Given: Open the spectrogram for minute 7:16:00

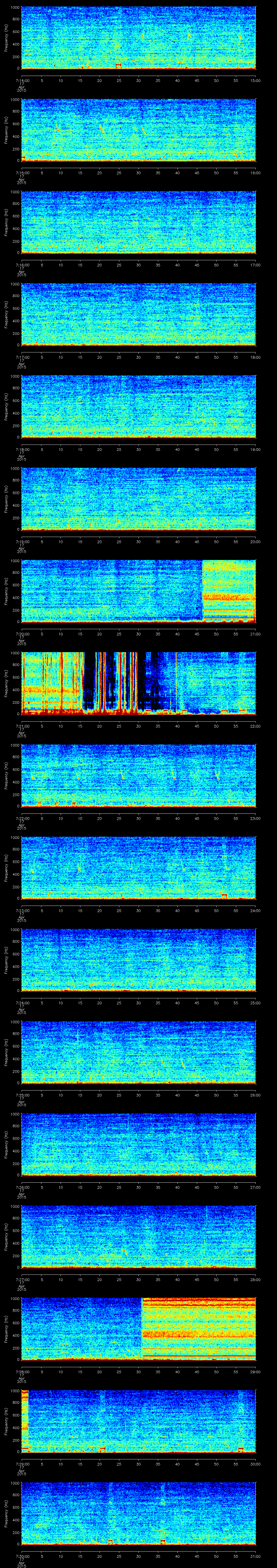Looking at the screenshot, I should coord(138,222).
